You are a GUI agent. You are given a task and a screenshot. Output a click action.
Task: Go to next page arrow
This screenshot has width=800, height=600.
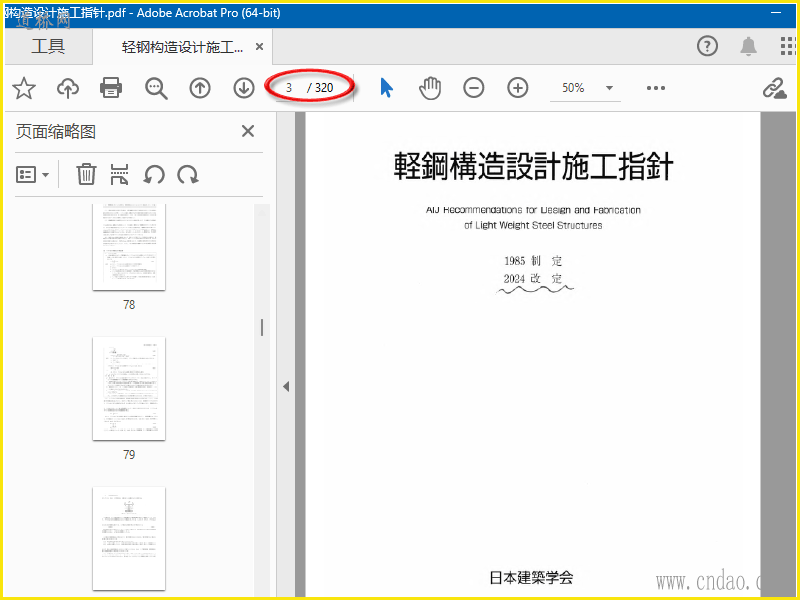click(x=244, y=88)
